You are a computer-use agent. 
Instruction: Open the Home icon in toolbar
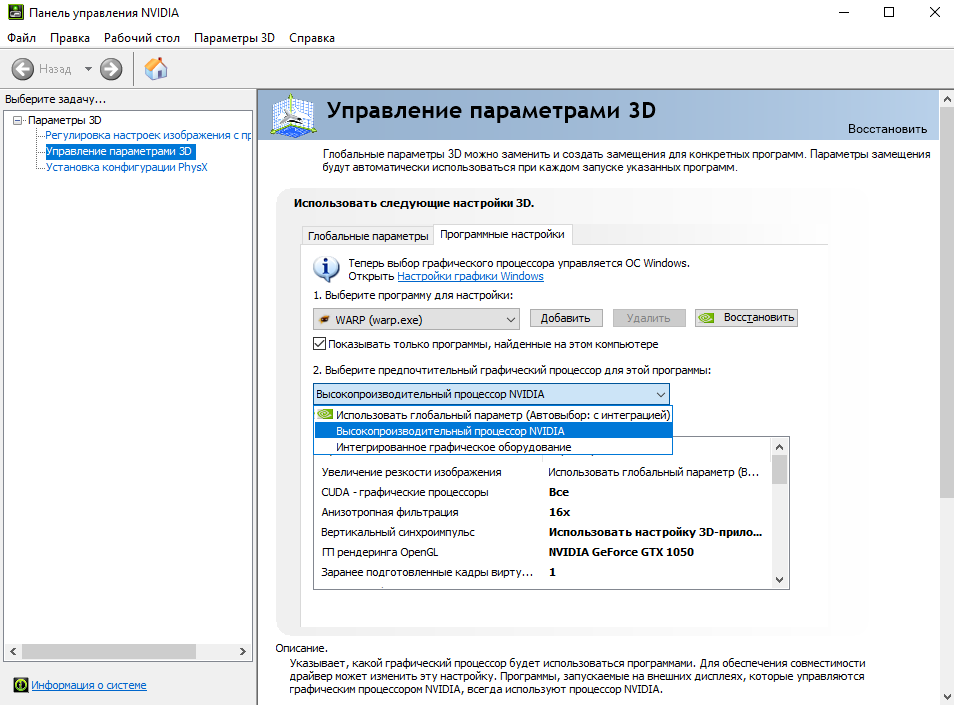click(156, 69)
